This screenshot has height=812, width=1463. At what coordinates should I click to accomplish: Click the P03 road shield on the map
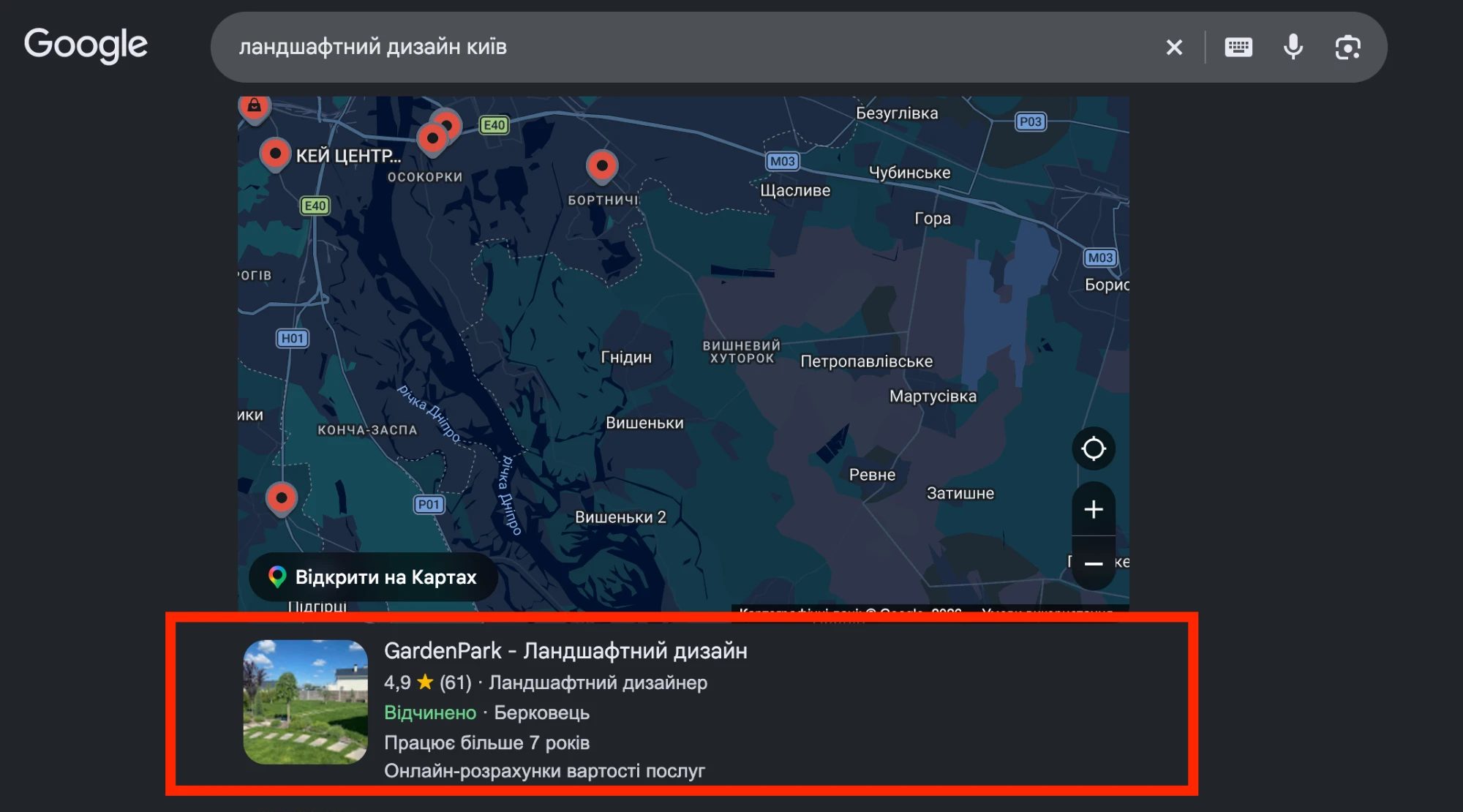(1030, 121)
